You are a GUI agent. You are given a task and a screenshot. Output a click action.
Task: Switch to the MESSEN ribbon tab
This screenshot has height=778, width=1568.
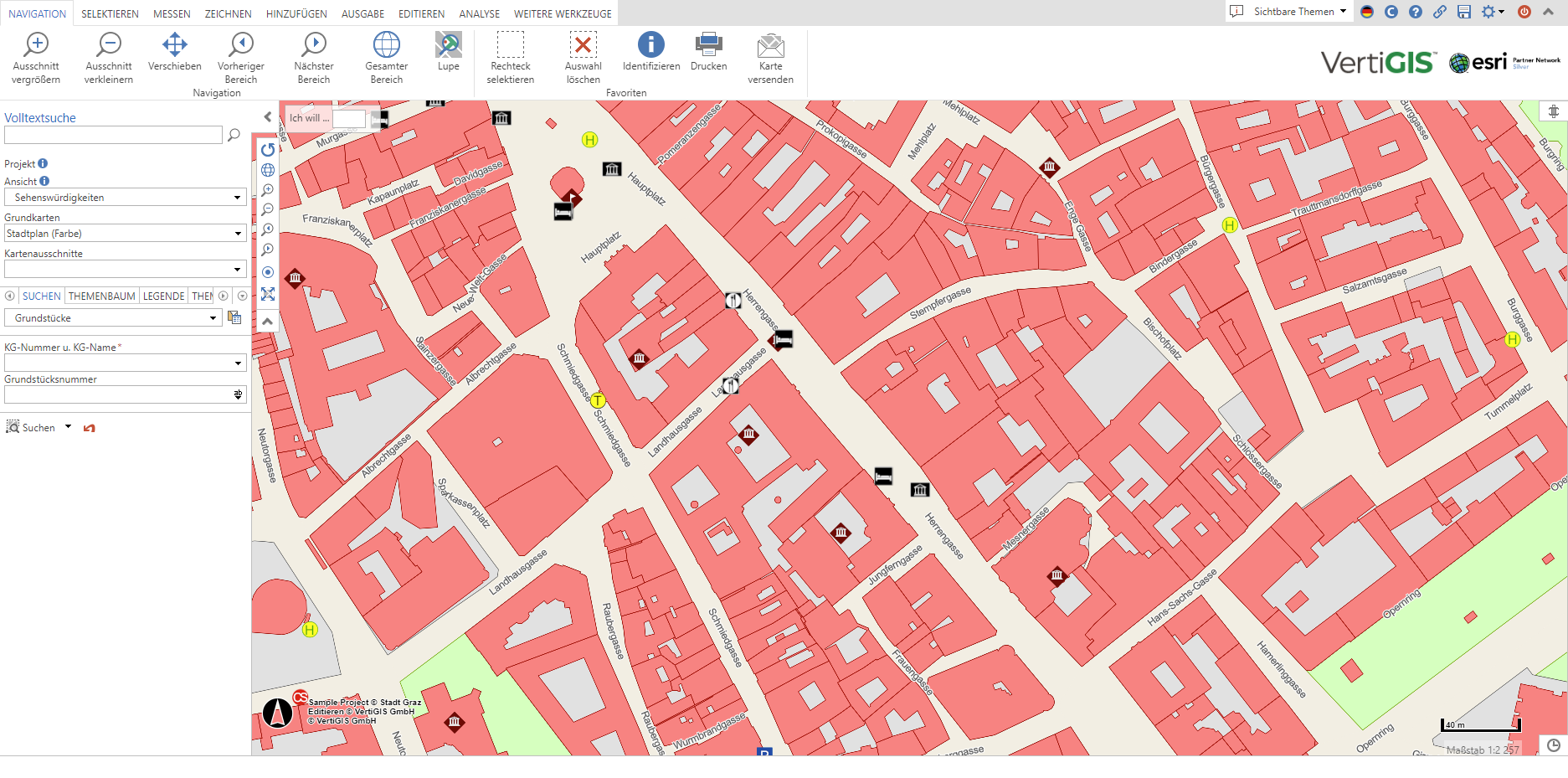[172, 14]
